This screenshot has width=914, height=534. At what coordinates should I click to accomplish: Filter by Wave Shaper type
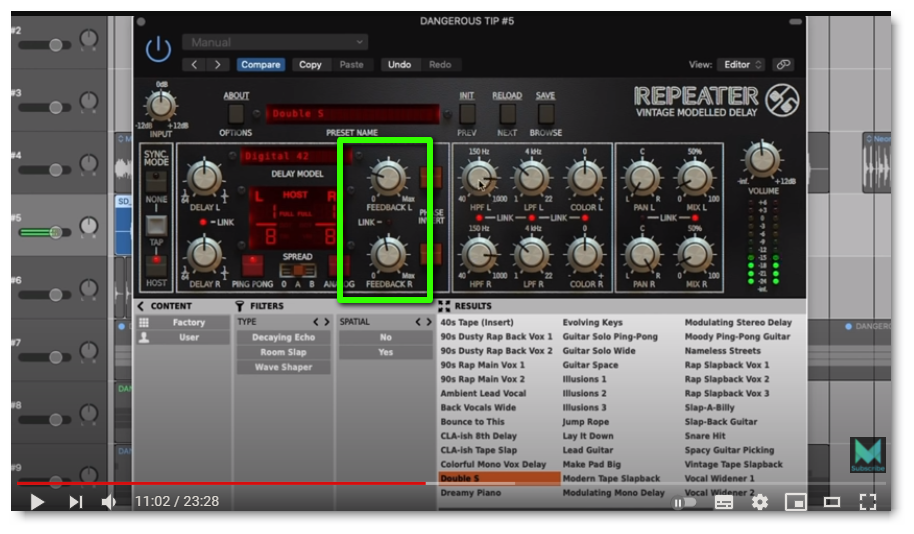pos(283,367)
